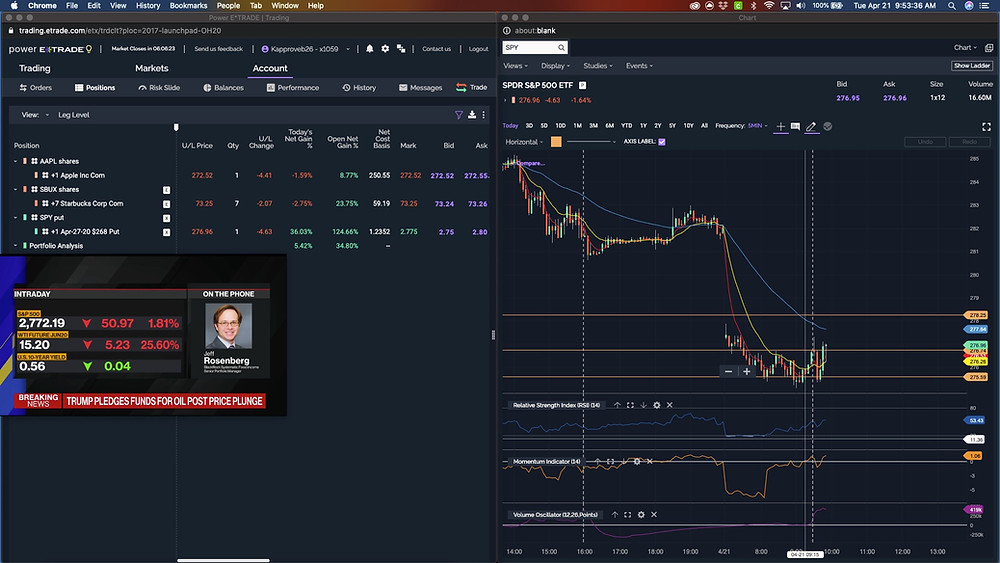Click the Show Ladder button
The width and height of the screenshot is (1000, 563).
pos(971,66)
